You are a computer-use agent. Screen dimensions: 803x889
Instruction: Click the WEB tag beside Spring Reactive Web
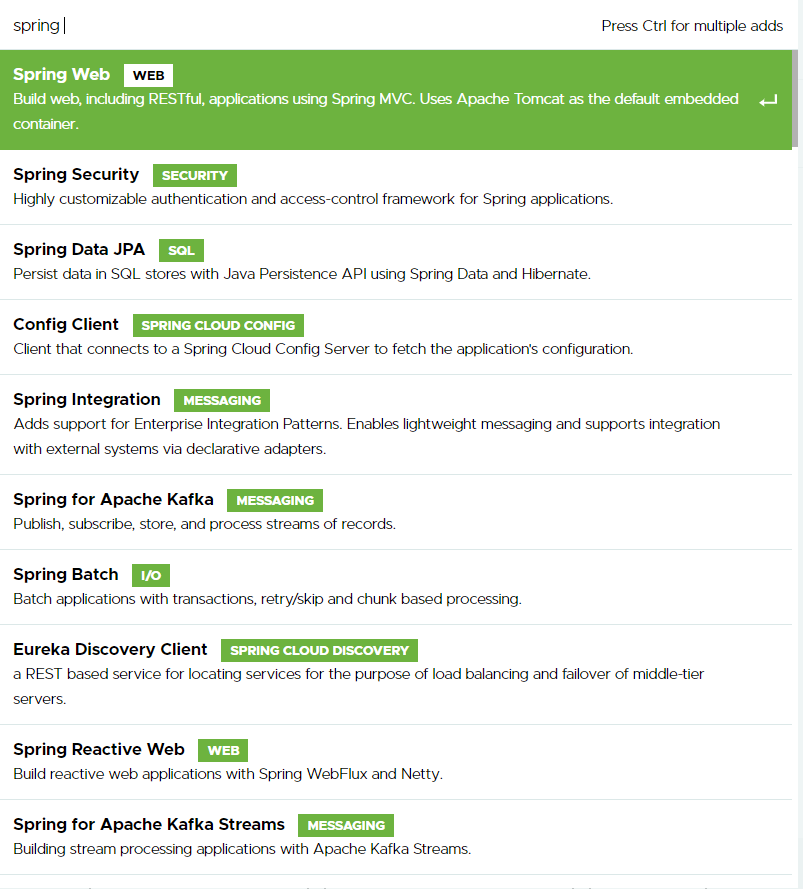(x=223, y=750)
